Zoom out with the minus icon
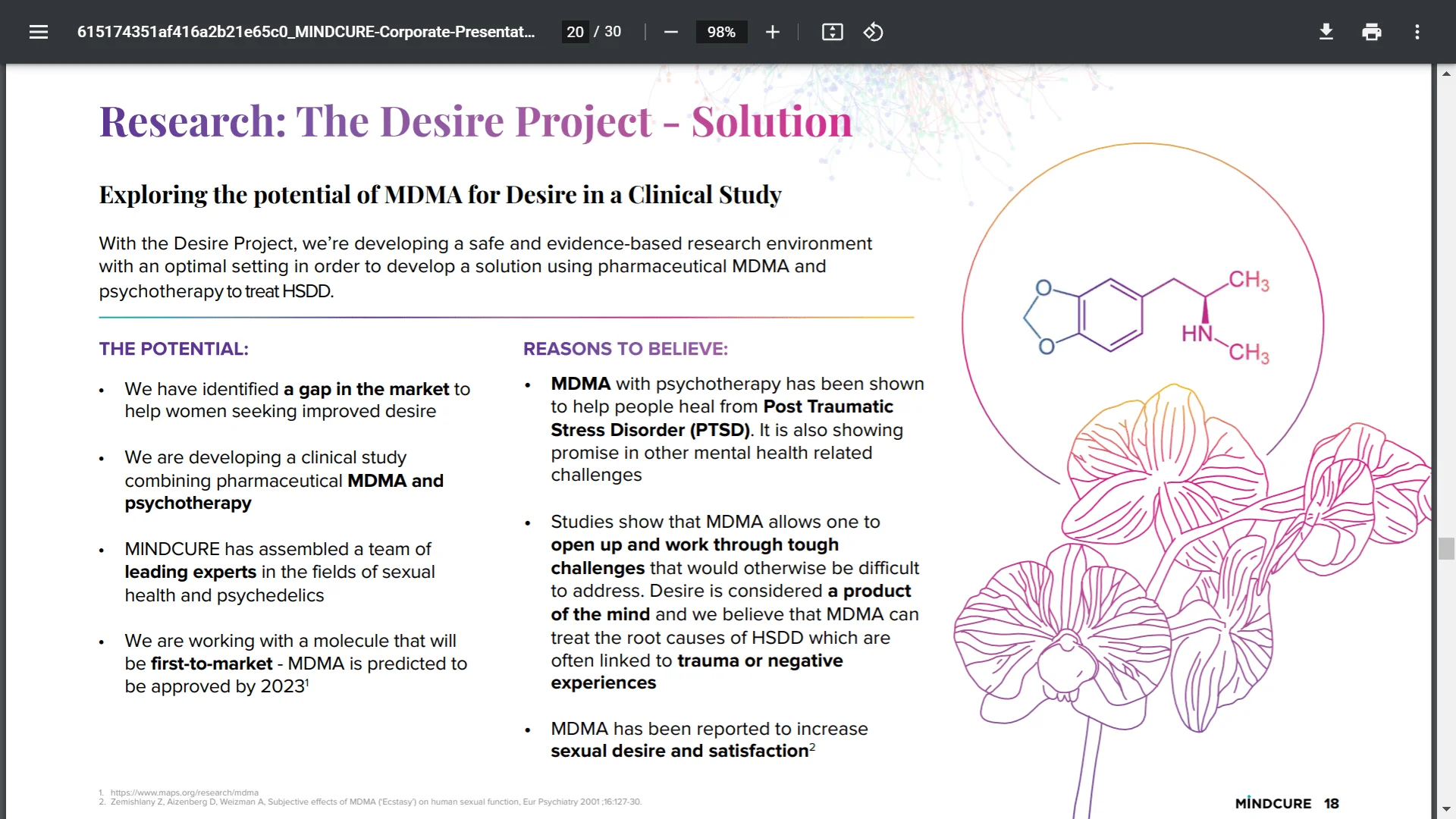The height and width of the screenshot is (819, 1456). [x=670, y=32]
